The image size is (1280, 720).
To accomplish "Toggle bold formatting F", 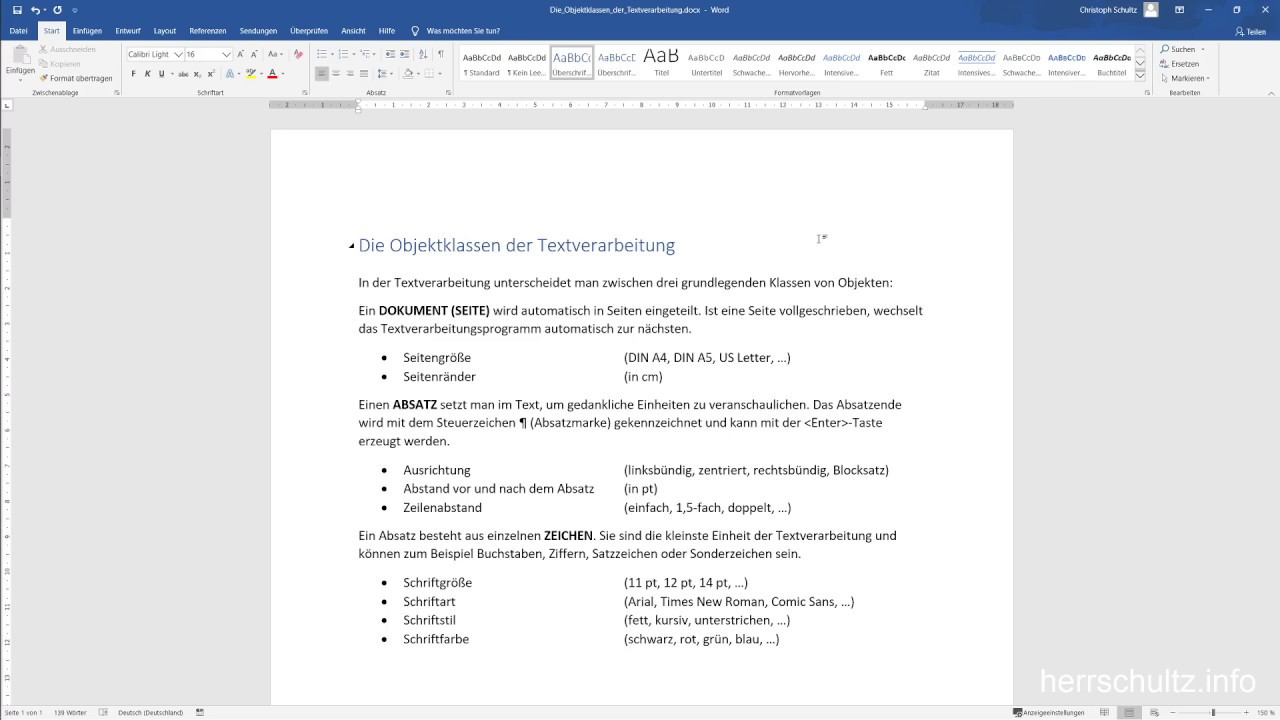I will (x=133, y=74).
